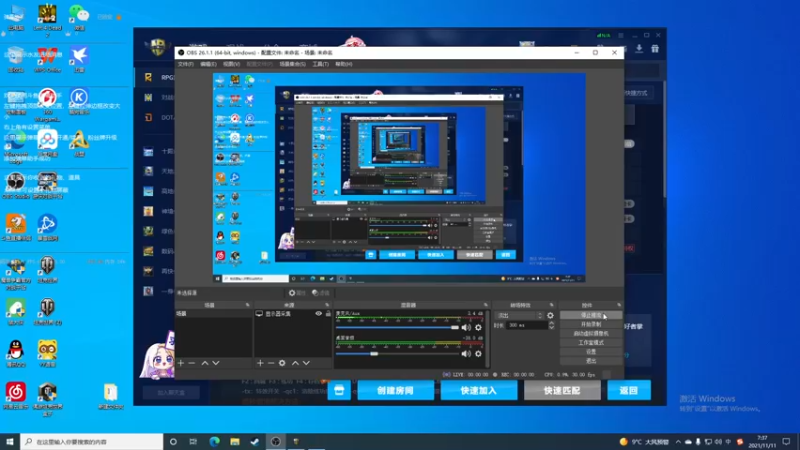The width and height of the screenshot is (800, 450).
Task: Click 开始录制 start recording button
Action: (591, 324)
